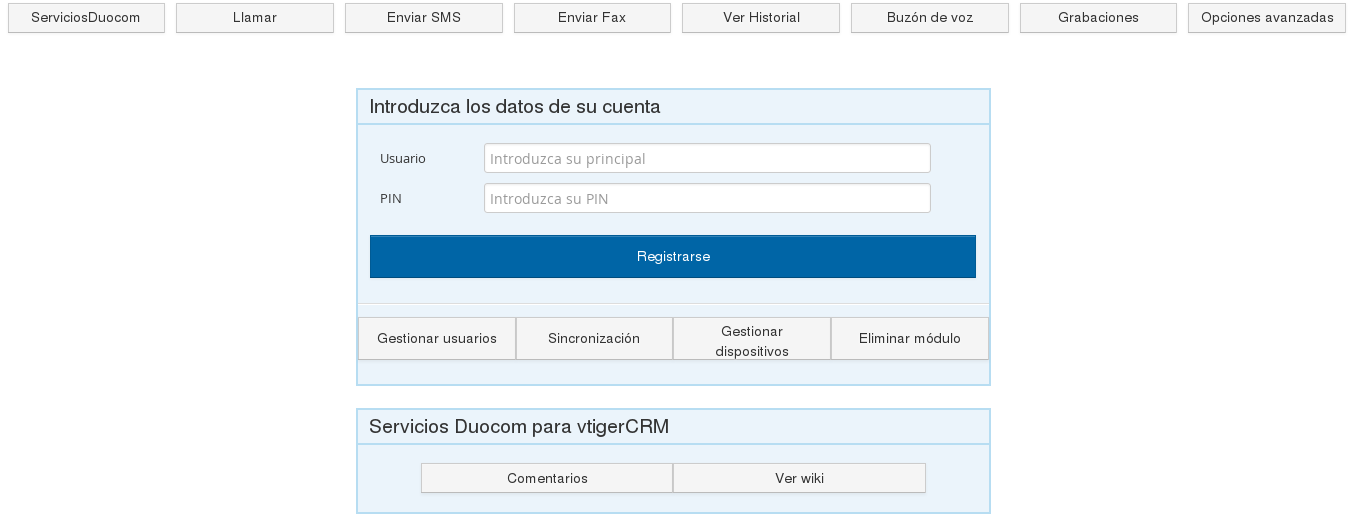Open Buzón de voz
This screenshot has width=1355, height=531.
[929, 18]
